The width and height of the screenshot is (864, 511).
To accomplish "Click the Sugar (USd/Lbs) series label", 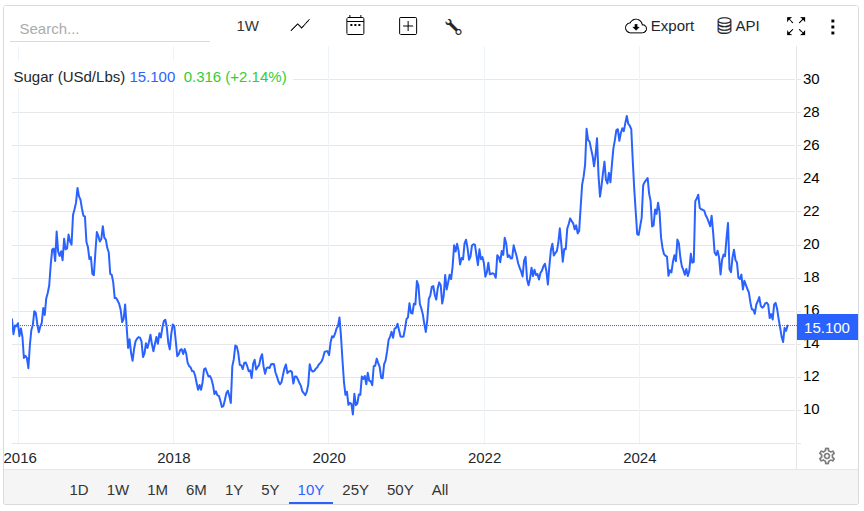I will [69, 77].
